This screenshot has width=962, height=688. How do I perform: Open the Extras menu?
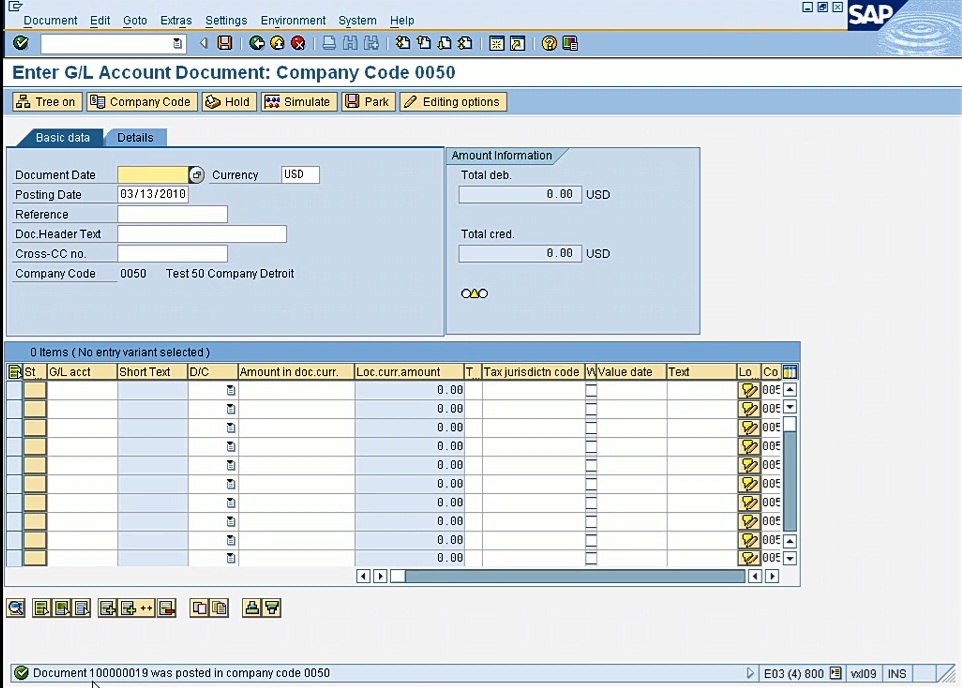pyautogui.click(x=176, y=20)
